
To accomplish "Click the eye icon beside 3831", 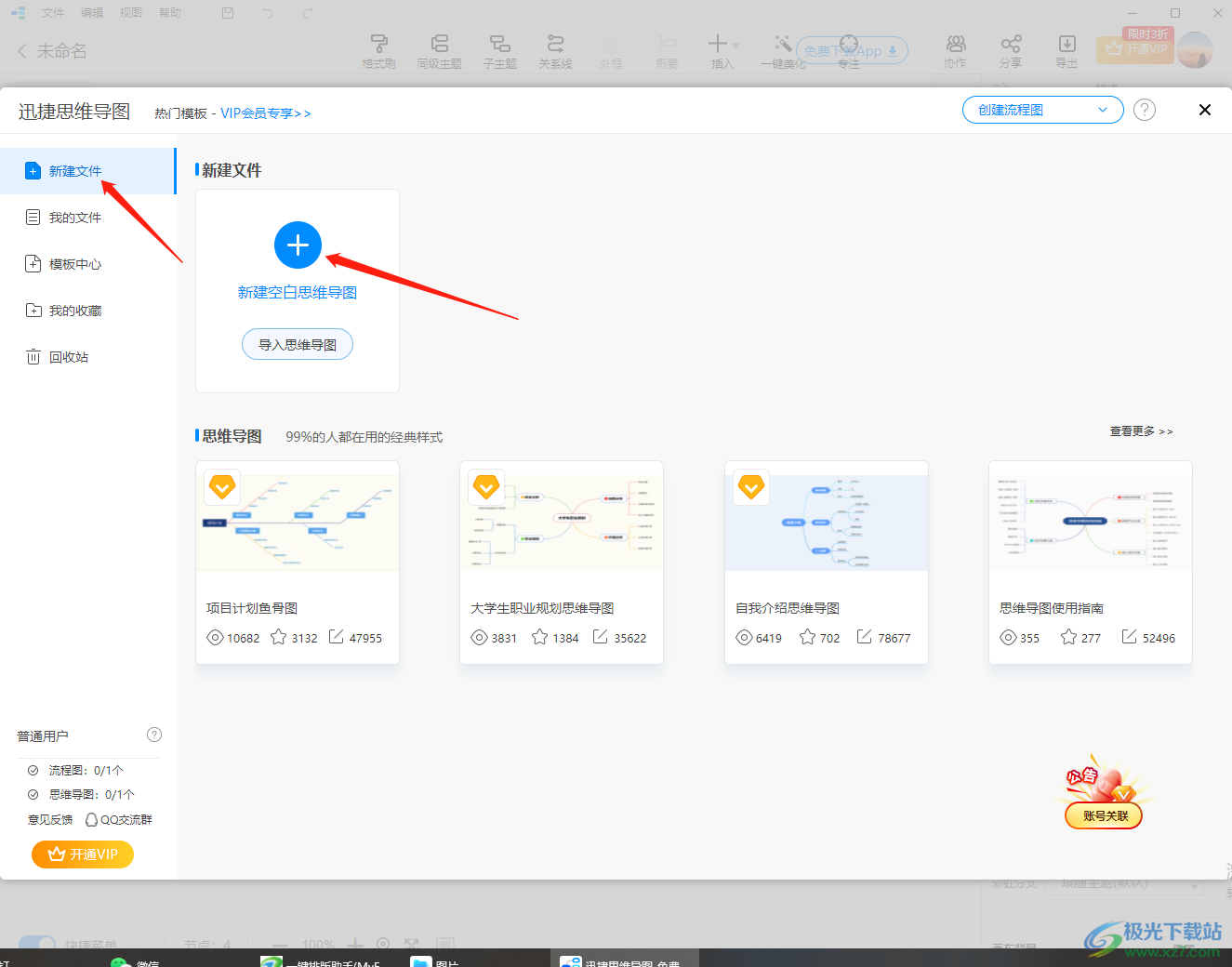I will (x=480, y=638).
